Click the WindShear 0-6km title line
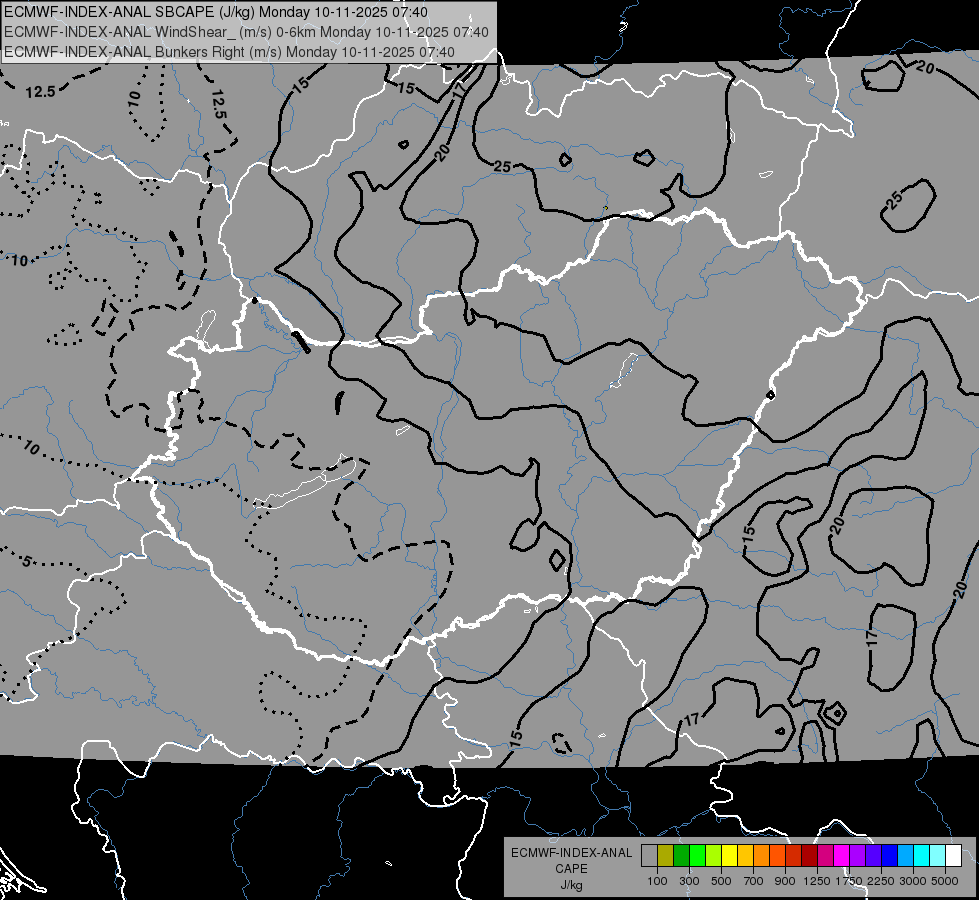This screenshot has width=979, height=900. point(247,32)
